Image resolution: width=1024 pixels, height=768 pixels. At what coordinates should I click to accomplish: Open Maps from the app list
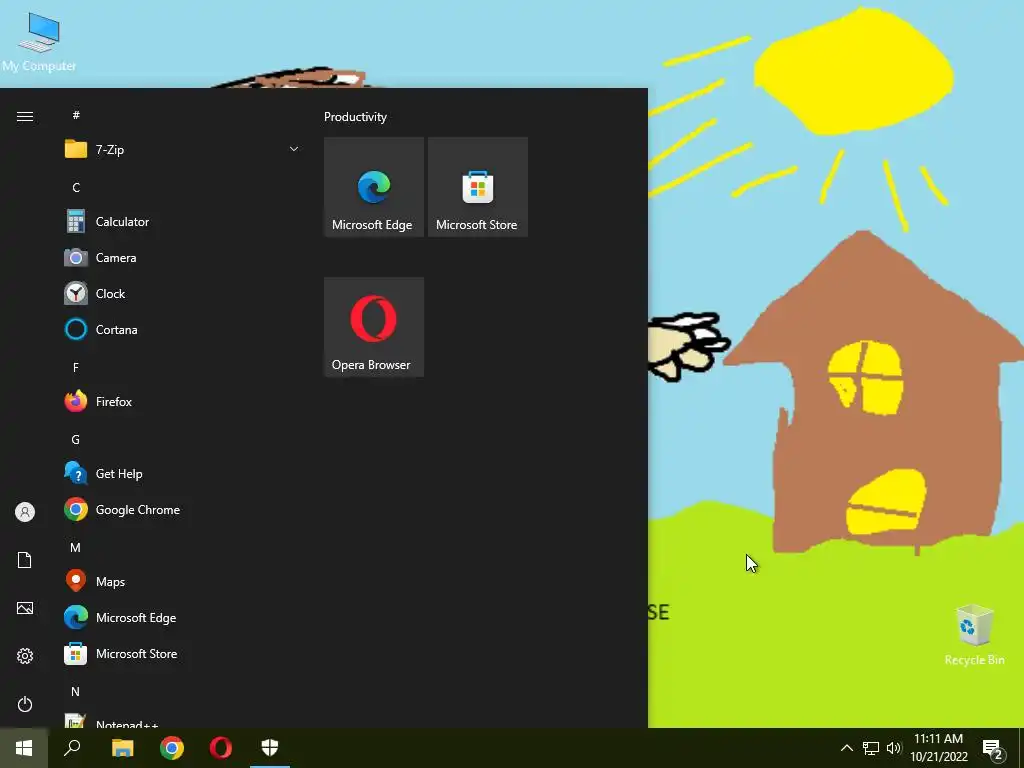(181, 581)
